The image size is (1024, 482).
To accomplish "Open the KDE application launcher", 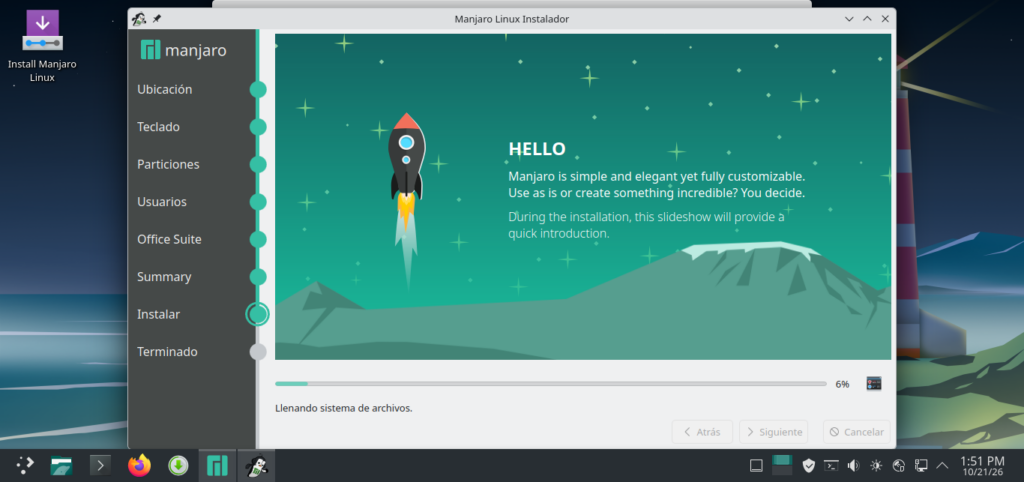I will [x=25, y=465].
